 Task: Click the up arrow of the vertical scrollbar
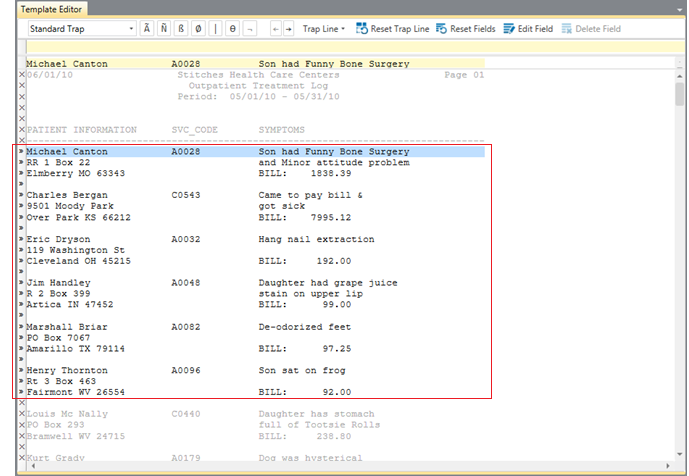point(680,76)
